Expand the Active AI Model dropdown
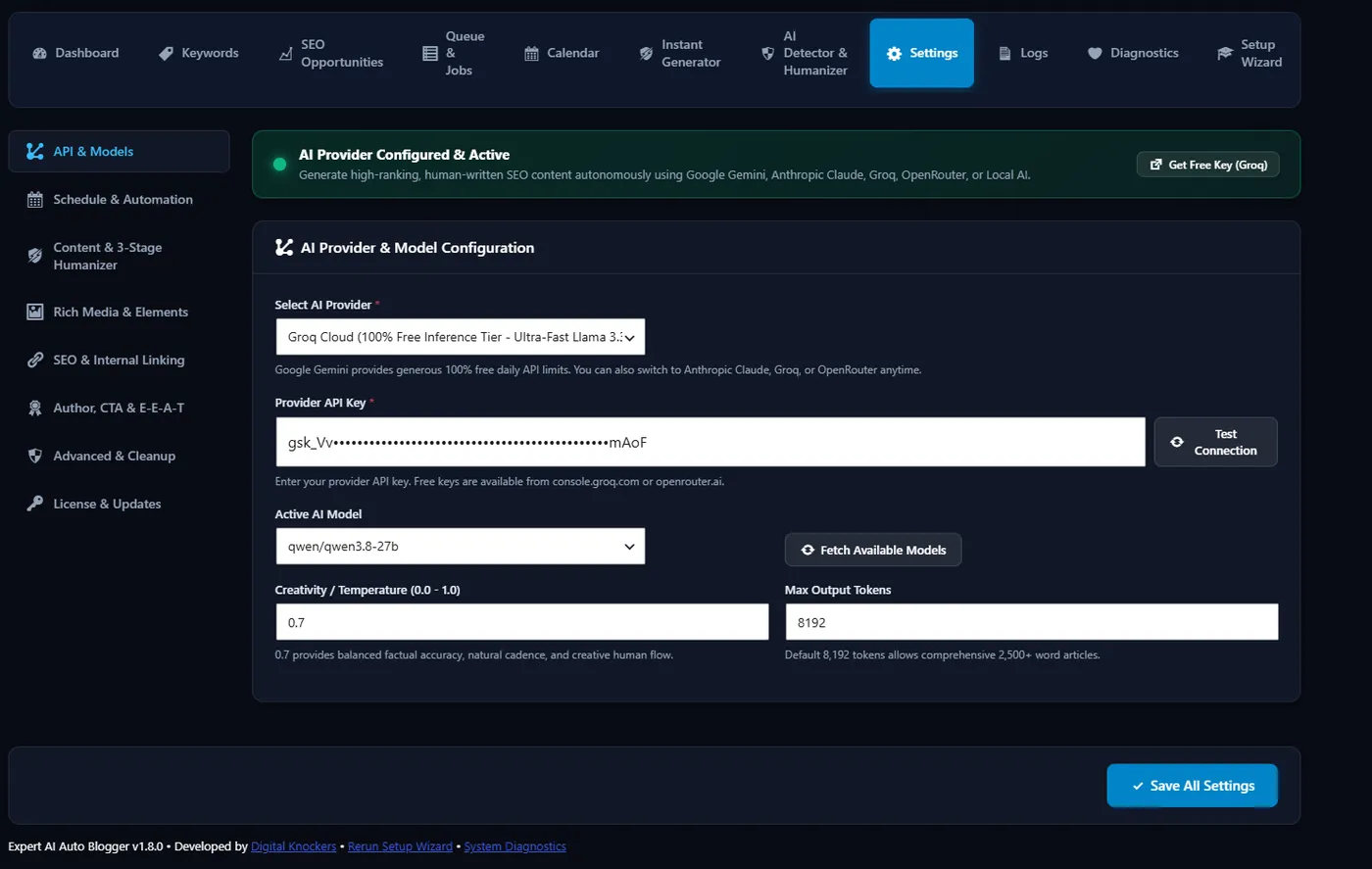1372x869 pixels. click(x=461, y=547)
